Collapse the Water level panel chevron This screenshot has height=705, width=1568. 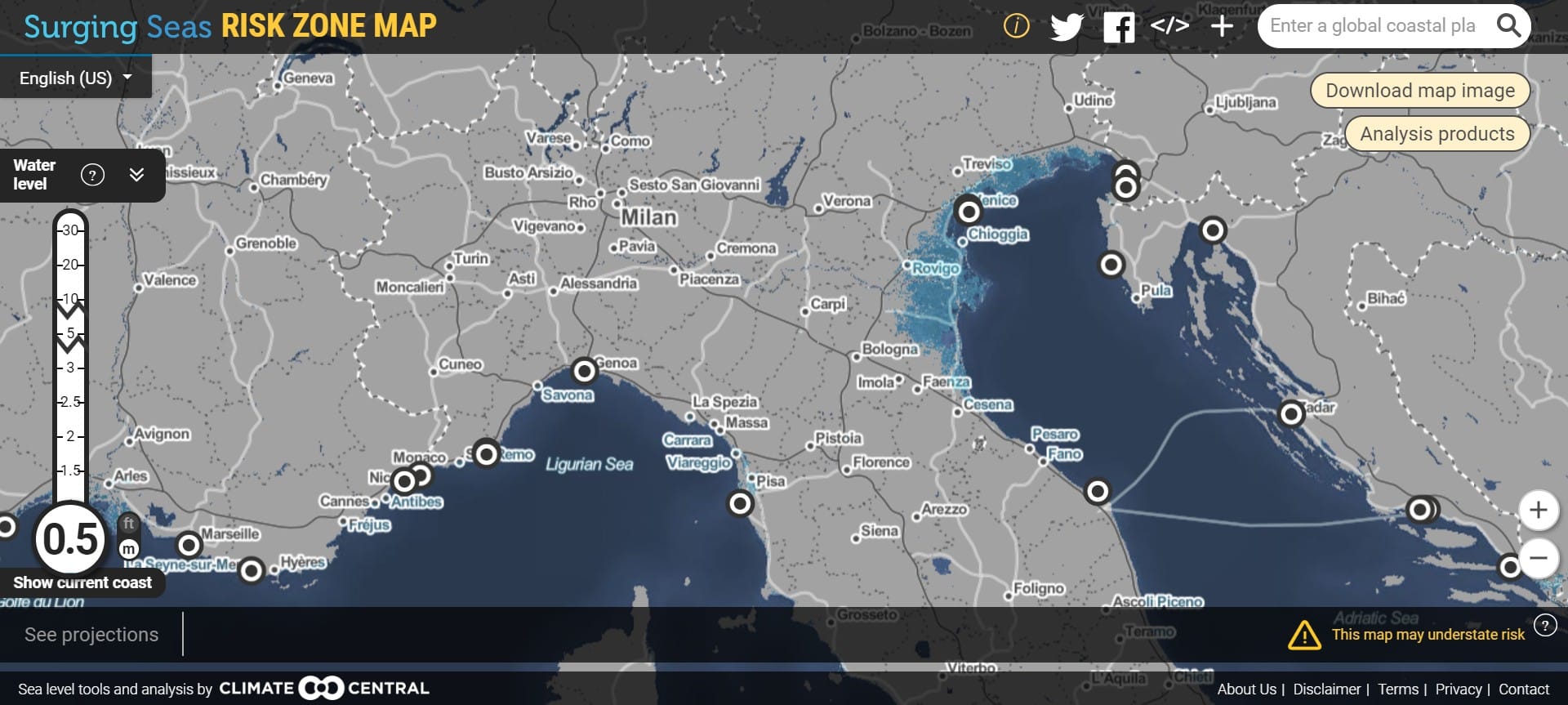tap(136, 175)
